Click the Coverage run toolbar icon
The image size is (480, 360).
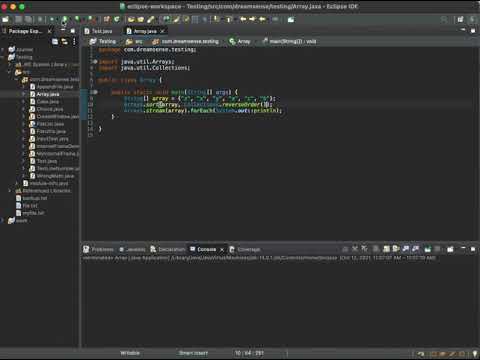pos(77,19)
